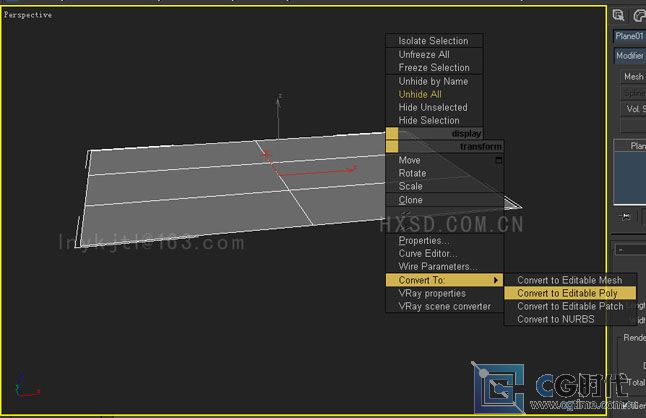Open the Modifier List dropdown
Image resolution: width=646 pixels, height=418 pixels.
pos(630,56)
